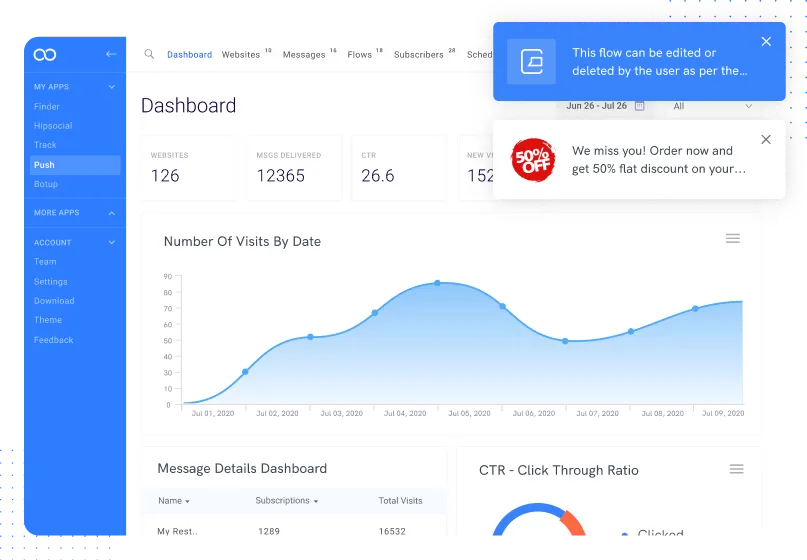The height and width of the screenshot is (560, 807).
Task: Open the CTR chart hamburger menu
Action: tap(737, 469)
